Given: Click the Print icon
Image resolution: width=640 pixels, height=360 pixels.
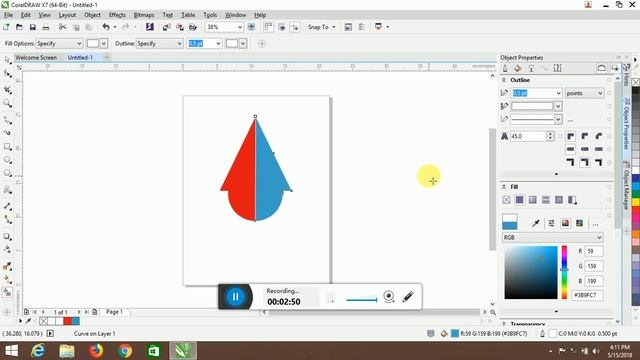Looking at the screenshot, I should 46,27.
